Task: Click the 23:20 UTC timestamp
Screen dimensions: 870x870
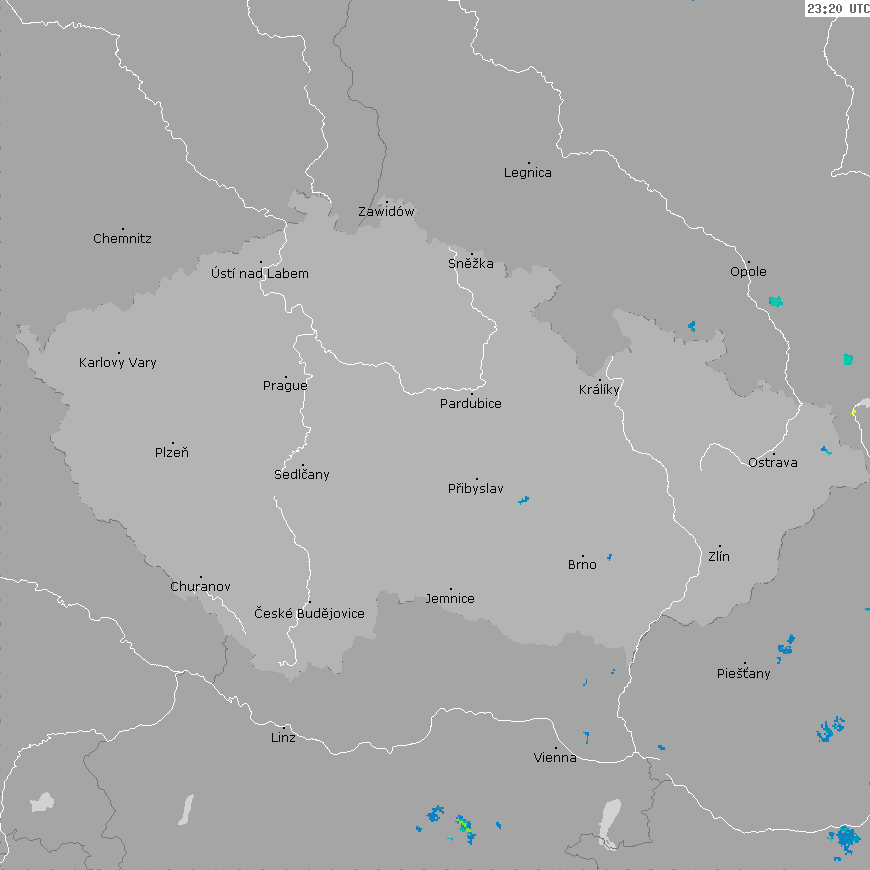Action: [837, 8]
